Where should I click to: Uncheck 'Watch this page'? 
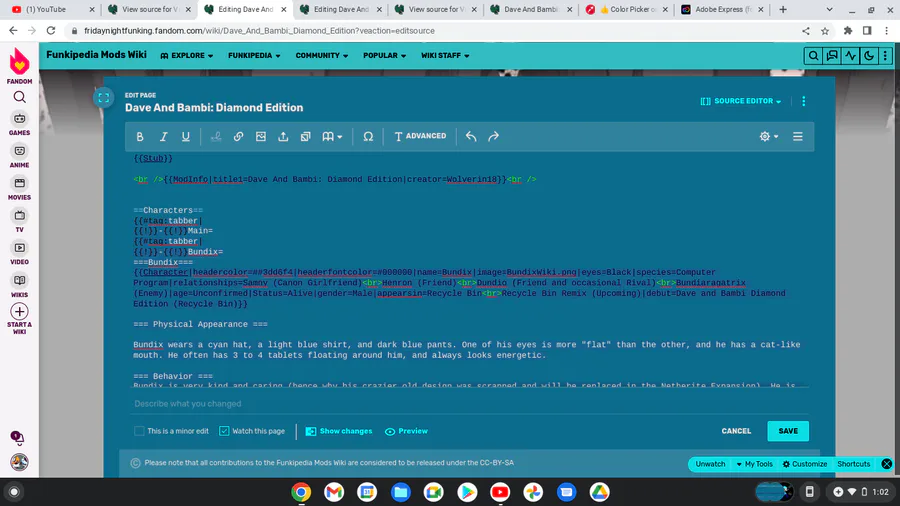[224, 431]
